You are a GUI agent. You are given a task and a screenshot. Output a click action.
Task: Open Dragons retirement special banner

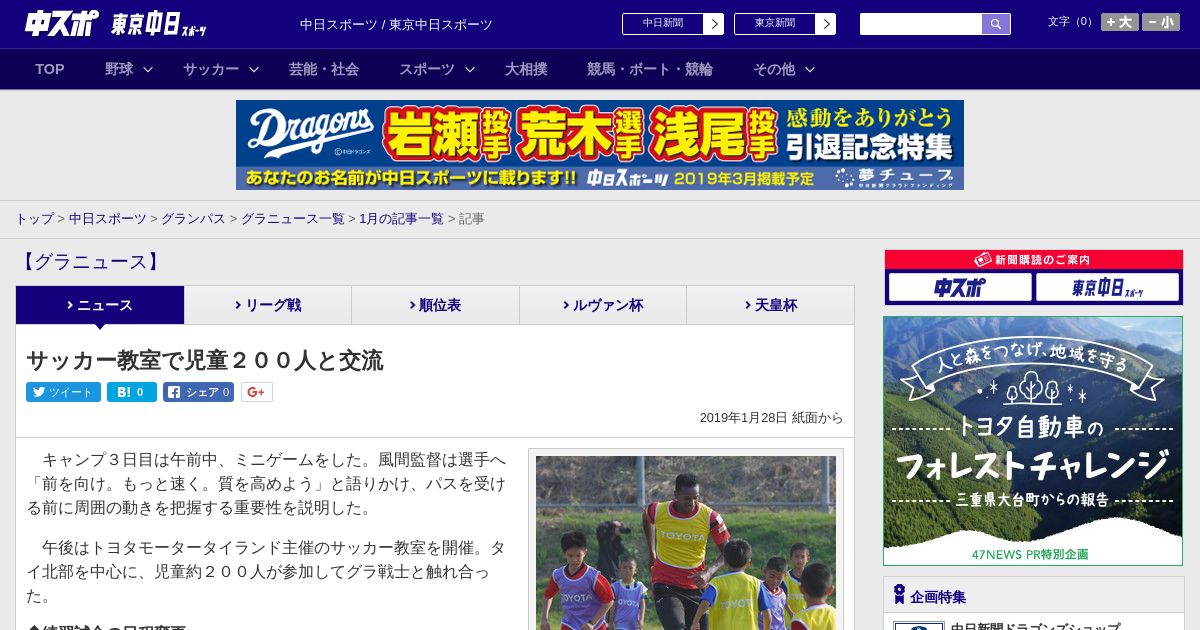600,145
